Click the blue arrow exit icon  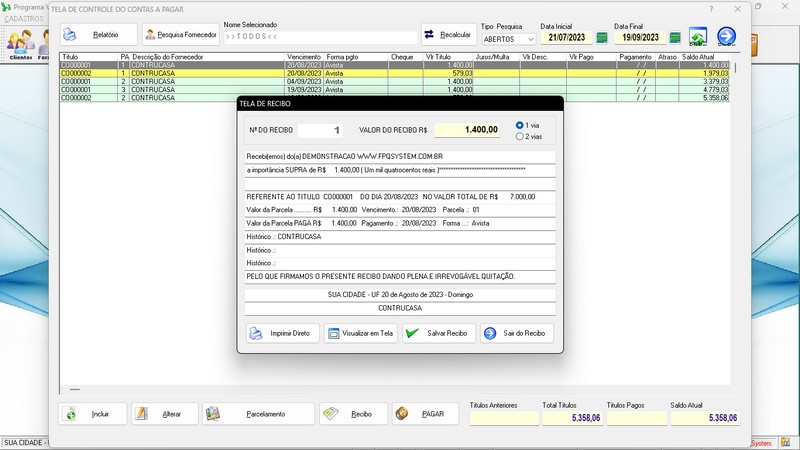(x=727, y=38)
